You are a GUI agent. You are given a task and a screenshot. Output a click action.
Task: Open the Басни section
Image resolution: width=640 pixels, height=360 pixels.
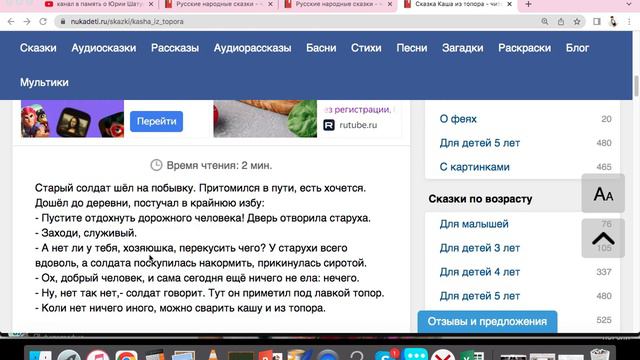coord(321,48)
